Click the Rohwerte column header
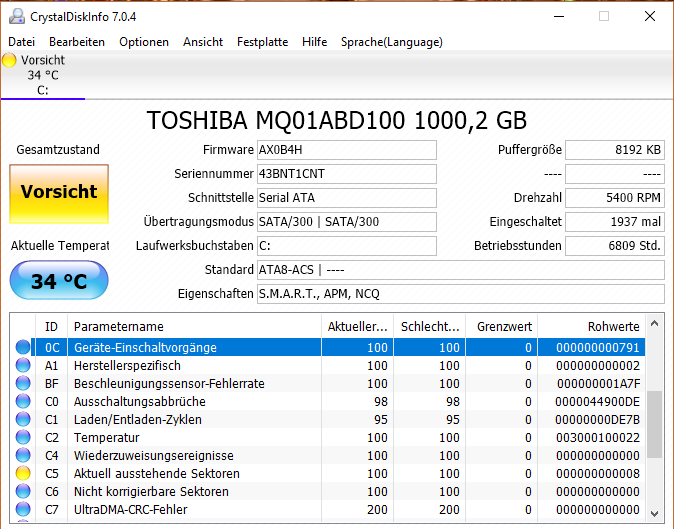 (591, 327)
